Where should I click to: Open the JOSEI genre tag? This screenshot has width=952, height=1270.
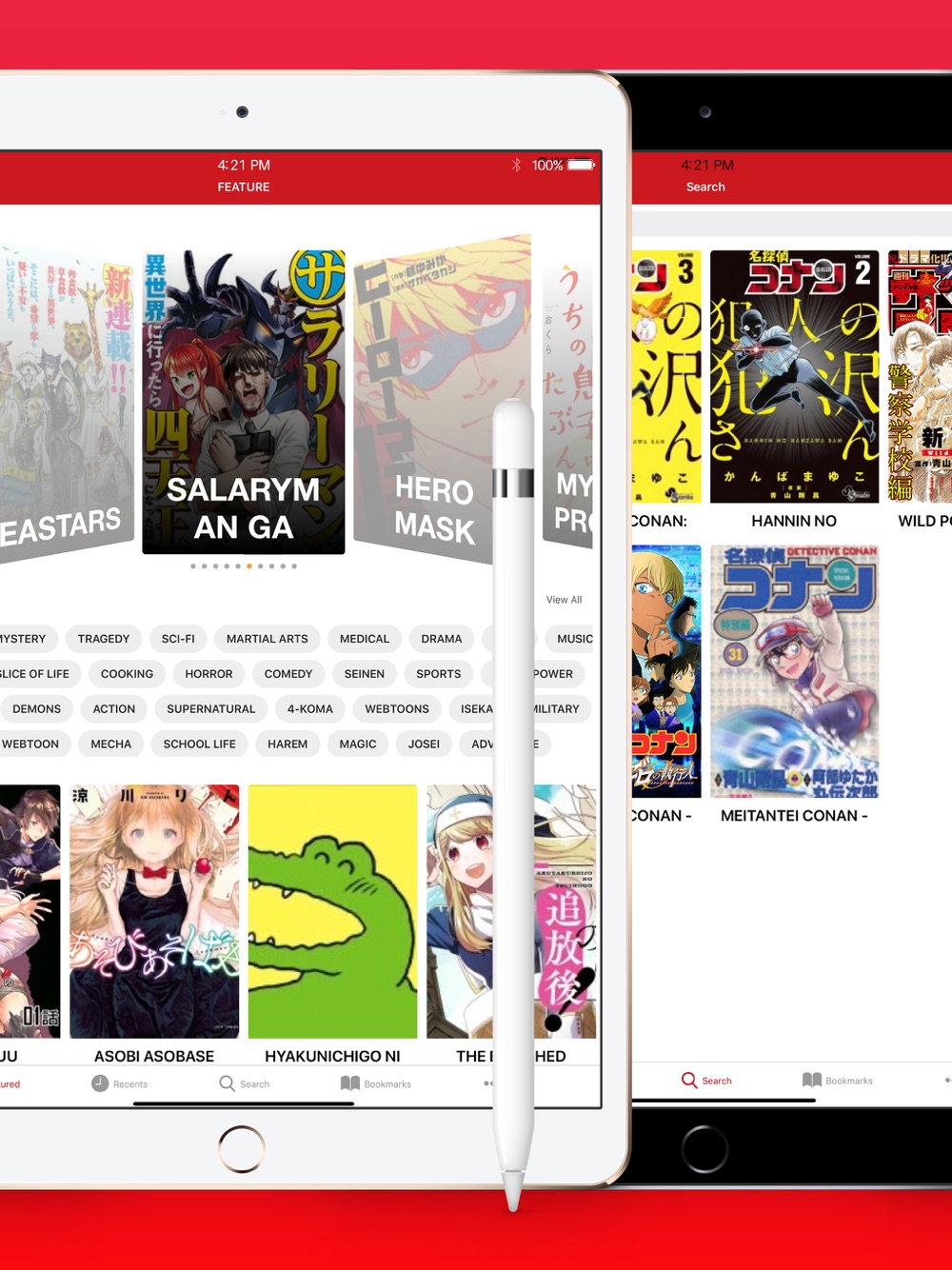click(x=424, y=744)
